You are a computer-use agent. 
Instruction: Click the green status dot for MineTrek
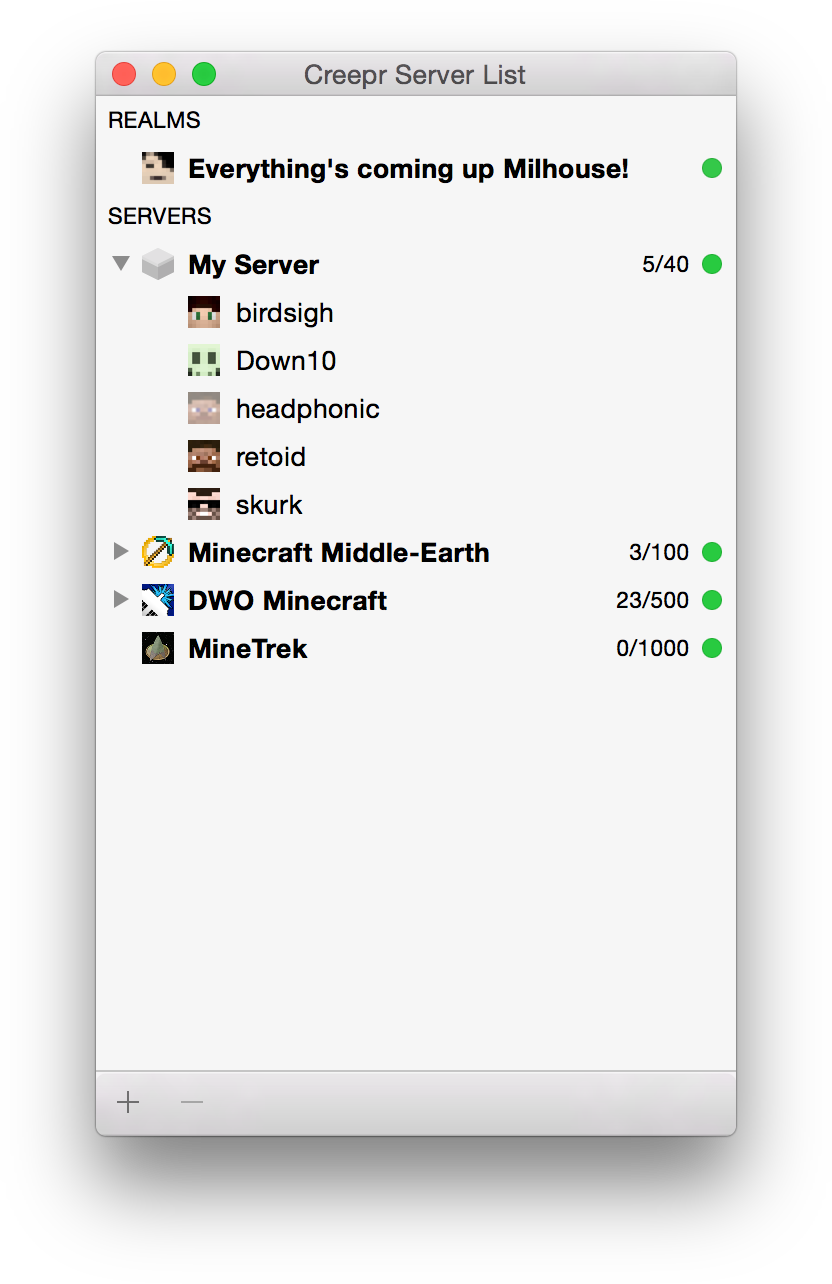(712, 648)
